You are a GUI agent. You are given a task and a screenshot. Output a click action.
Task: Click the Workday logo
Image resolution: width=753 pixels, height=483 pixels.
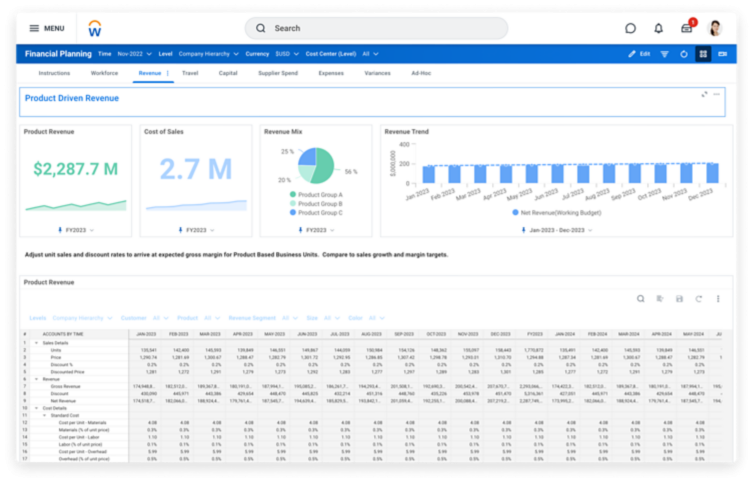point(94,27)
